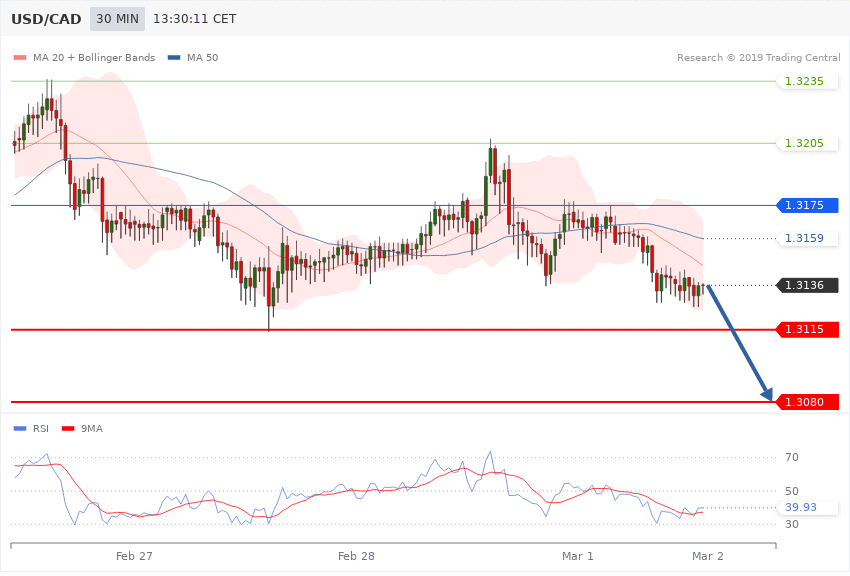Click the Feb 27 date axis label
Screen dimensions: 850x576
pyautogui.click(x=134, y=556)
